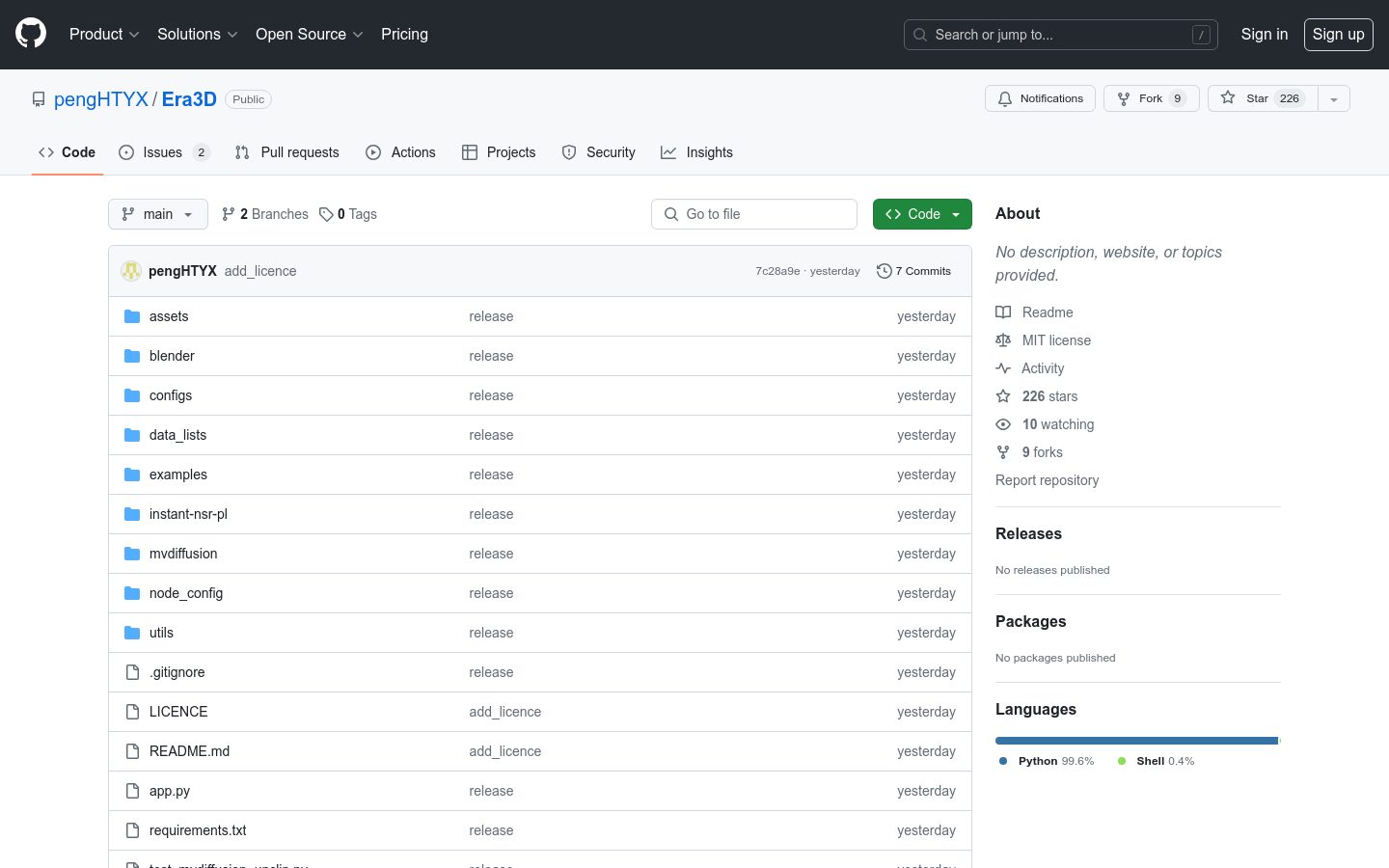Switch to the Projects tab
The width and height of the screenshot is (1389, 868).
[x=499, y=152]
